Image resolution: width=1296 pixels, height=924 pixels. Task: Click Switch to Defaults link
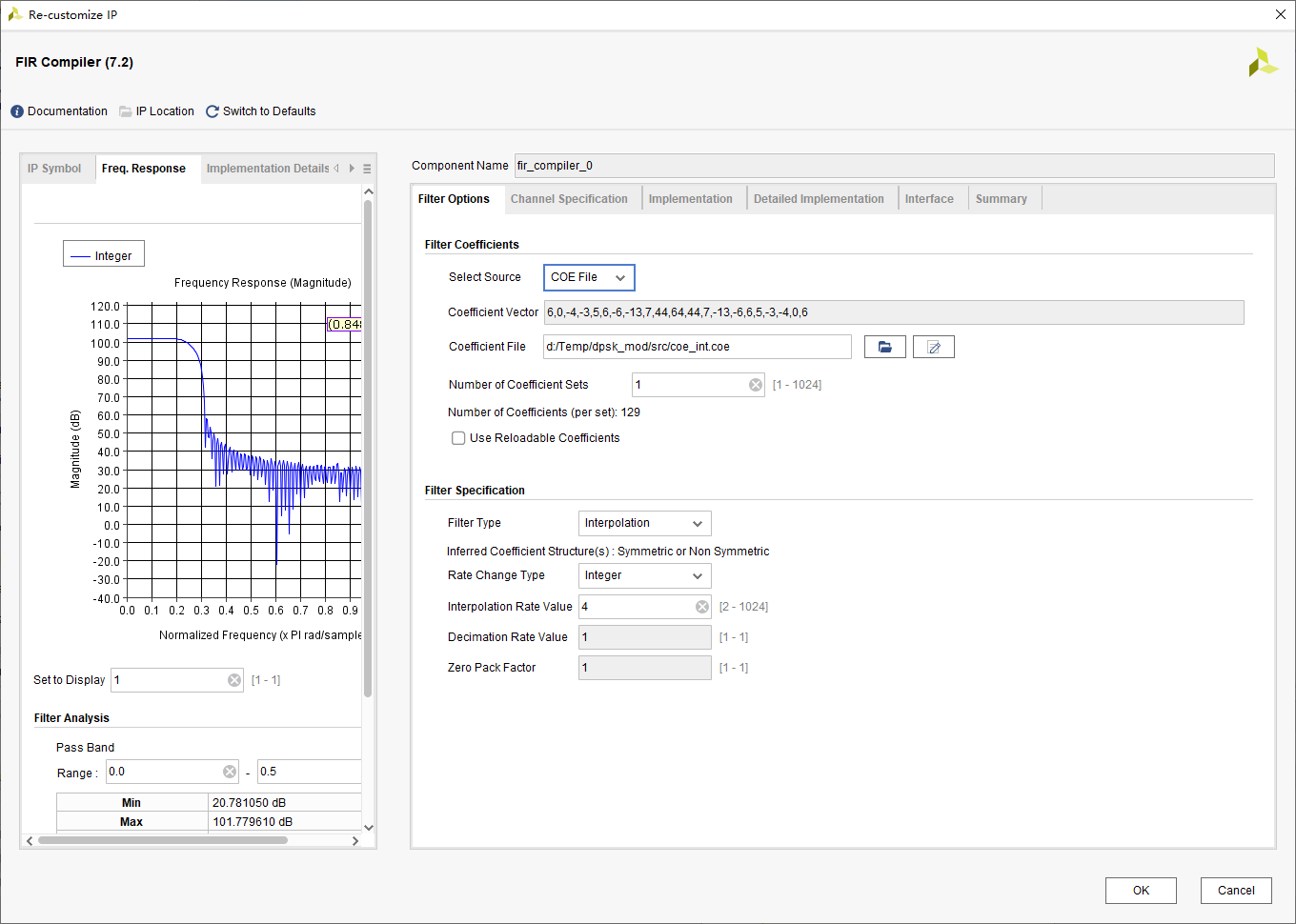[269, 111]
